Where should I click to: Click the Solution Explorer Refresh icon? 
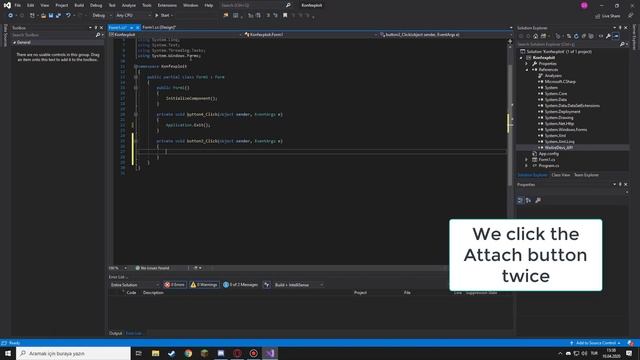click(576, 36)
